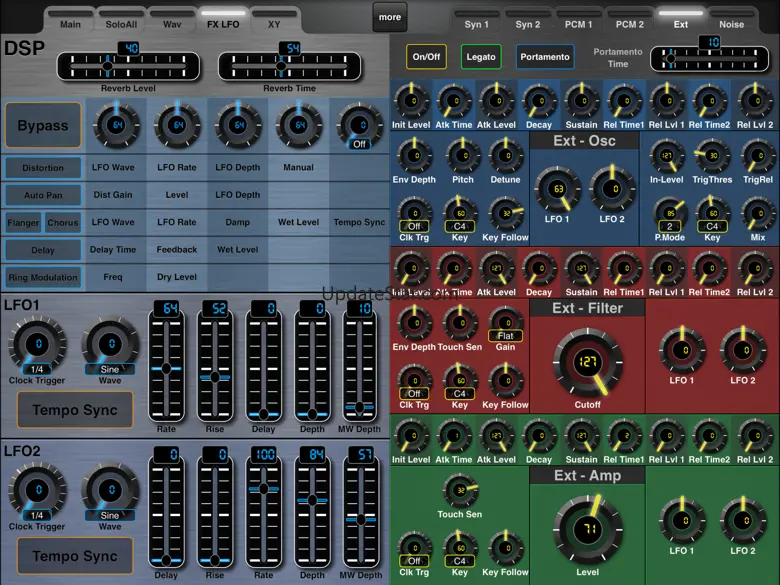This screenshot has width=780, height=585.
Task: Select the Wav tab
Action: tap(172, 20)
